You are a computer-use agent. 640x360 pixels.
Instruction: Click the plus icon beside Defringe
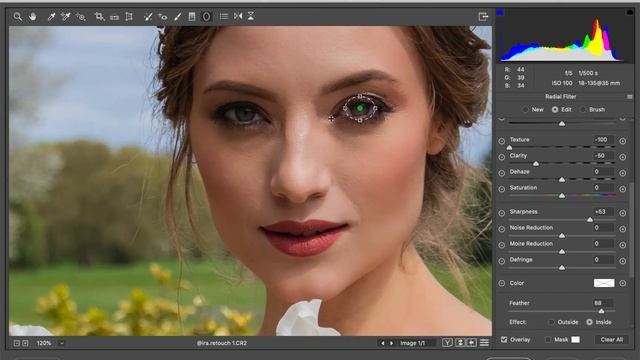click(622, 261)
